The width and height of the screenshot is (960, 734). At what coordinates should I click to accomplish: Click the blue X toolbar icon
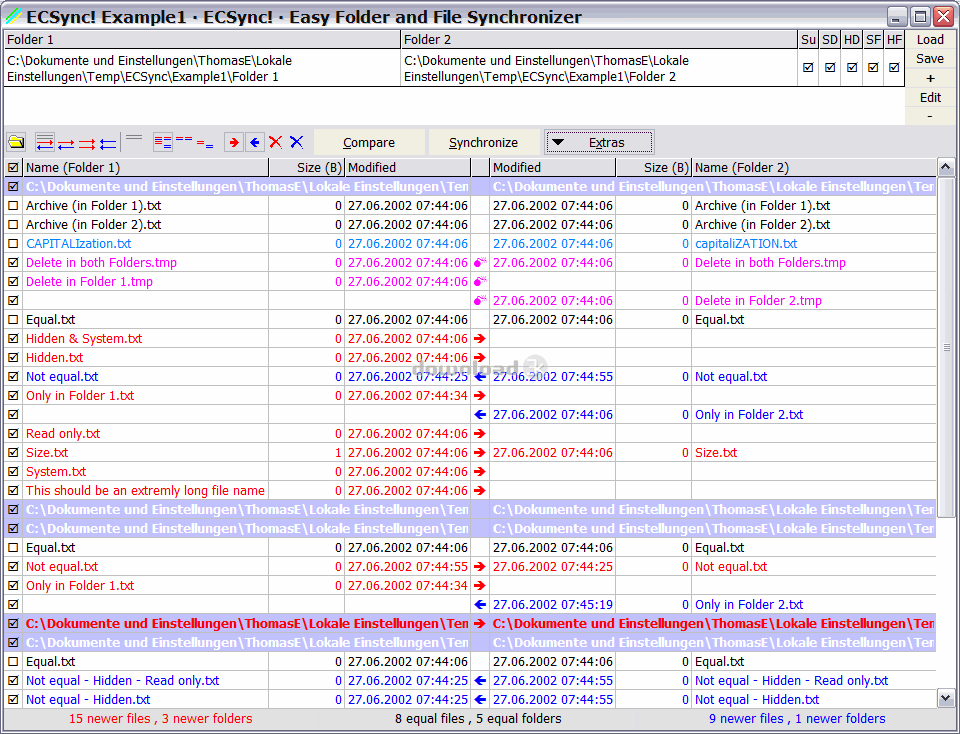296,143
